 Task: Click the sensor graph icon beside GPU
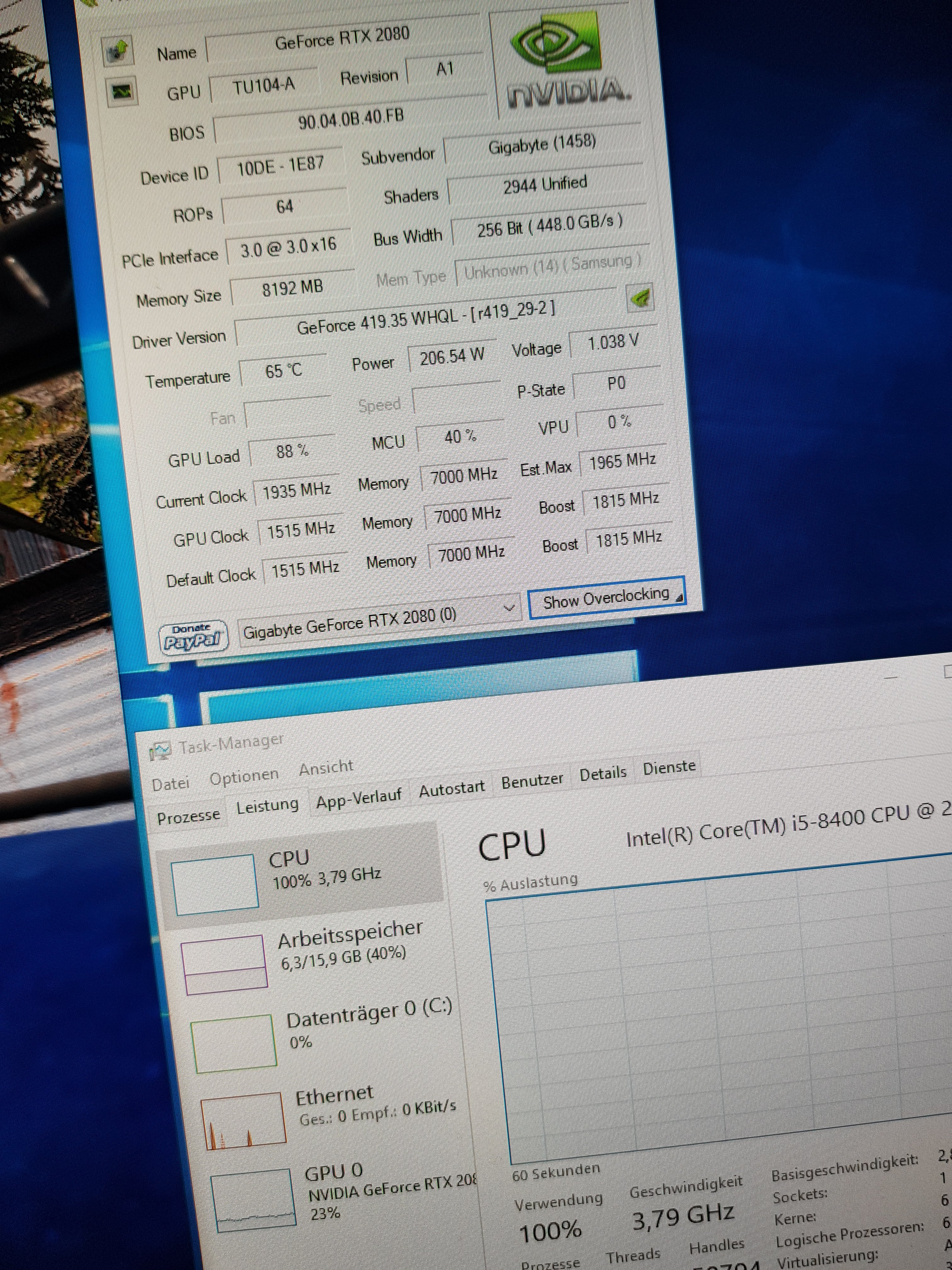pyautogui.click(x=122, y=91)
